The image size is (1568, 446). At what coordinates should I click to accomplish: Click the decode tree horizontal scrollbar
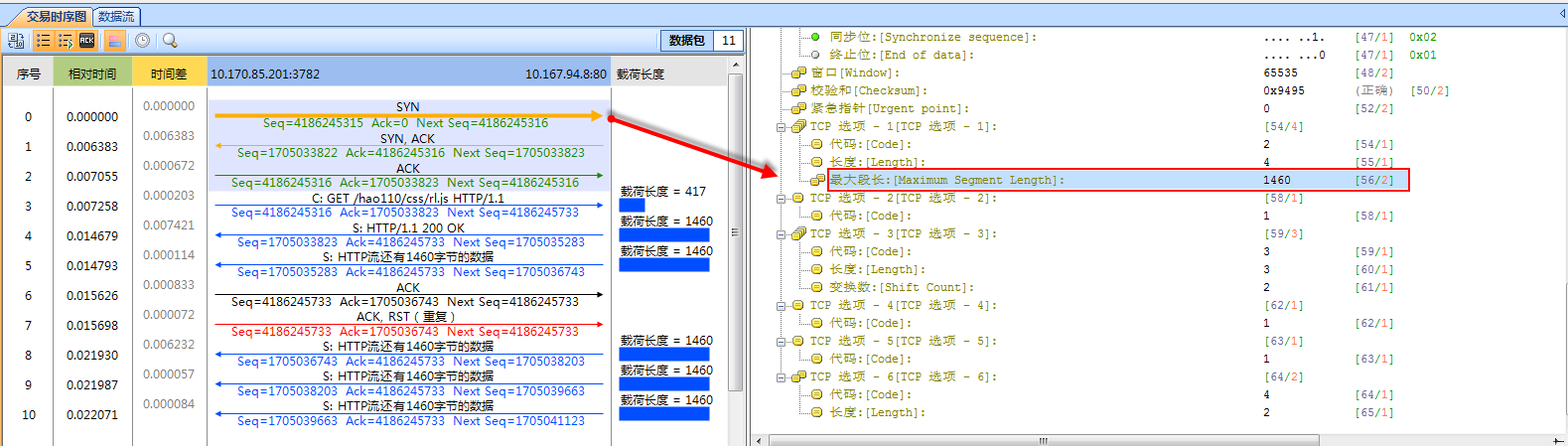1043,440
